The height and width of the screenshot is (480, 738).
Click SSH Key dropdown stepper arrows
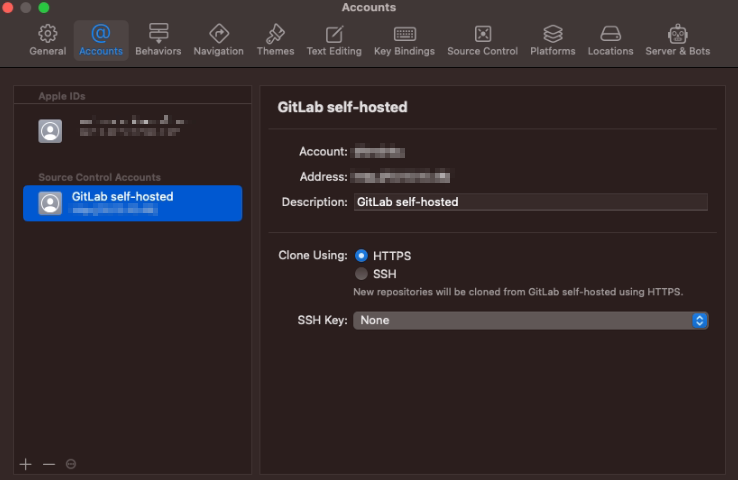tap(700, 320)
